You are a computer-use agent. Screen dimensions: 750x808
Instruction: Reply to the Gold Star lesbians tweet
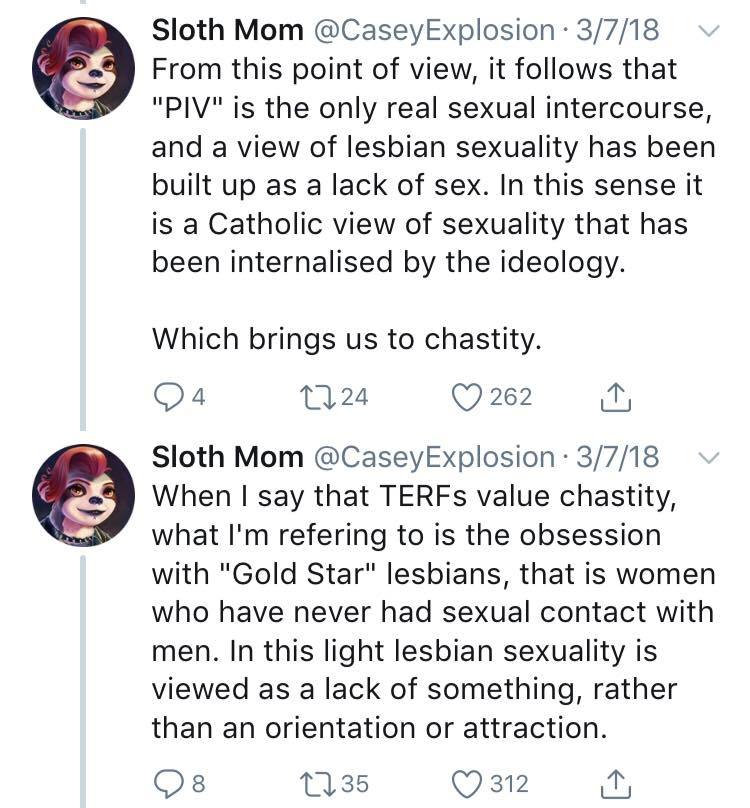[168, 784]
